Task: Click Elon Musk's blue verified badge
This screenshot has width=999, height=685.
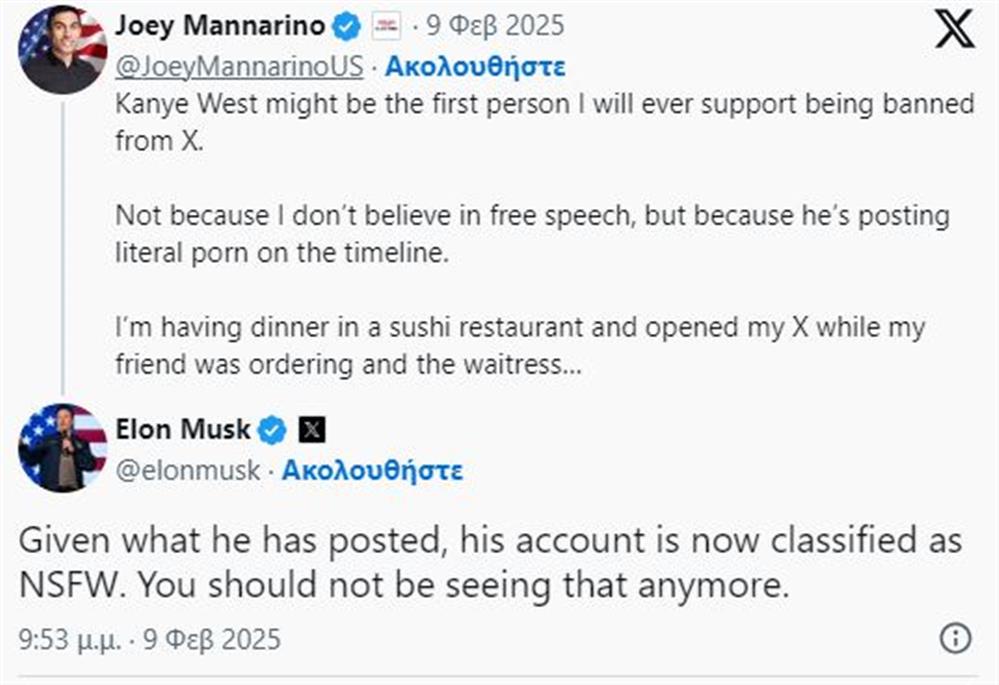Action: (x=273, y=429)
